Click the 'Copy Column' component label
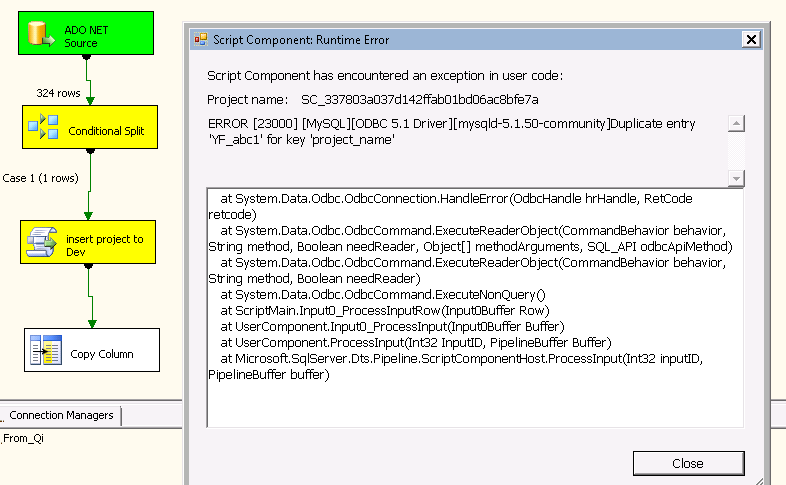This screenshot has height=485, width=786. point(101,354)
